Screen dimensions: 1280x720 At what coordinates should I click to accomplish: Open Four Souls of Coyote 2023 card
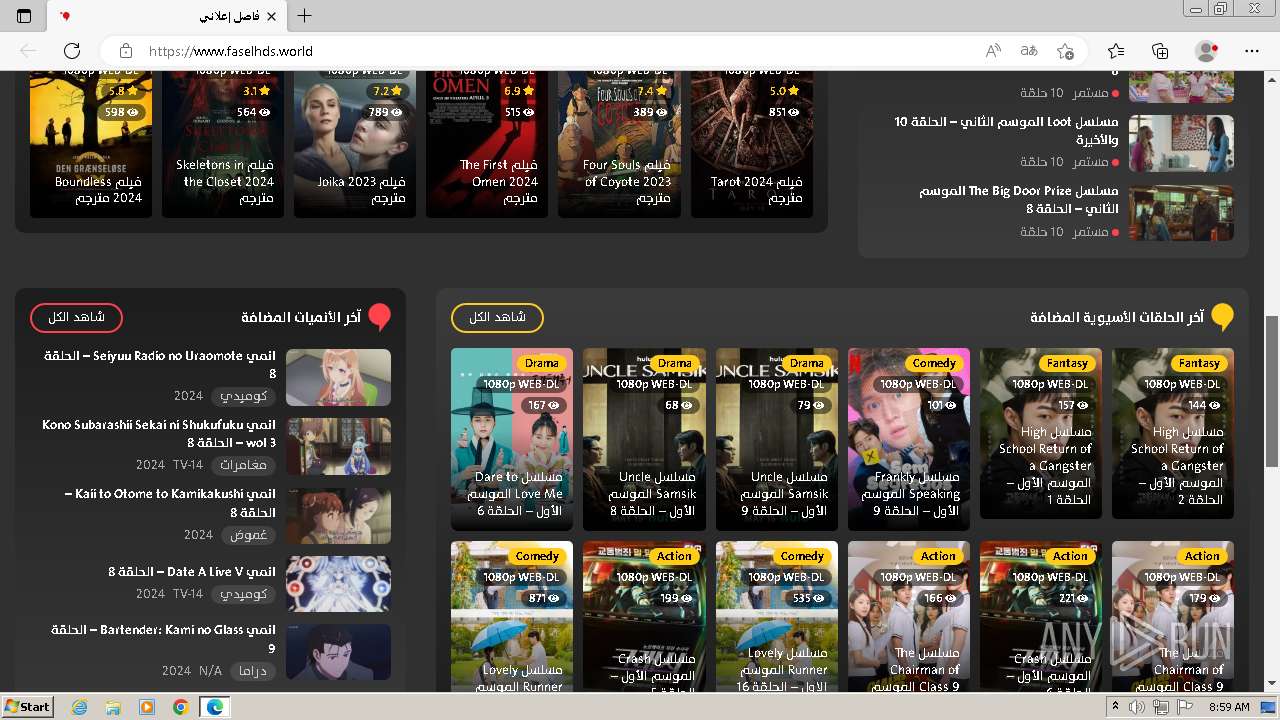coord(619,143)
